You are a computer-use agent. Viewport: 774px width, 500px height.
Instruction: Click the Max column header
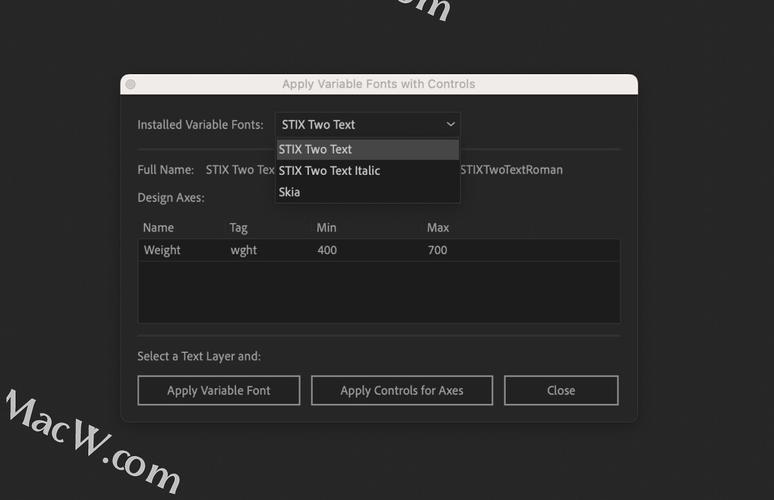click(x=438, y=228)
